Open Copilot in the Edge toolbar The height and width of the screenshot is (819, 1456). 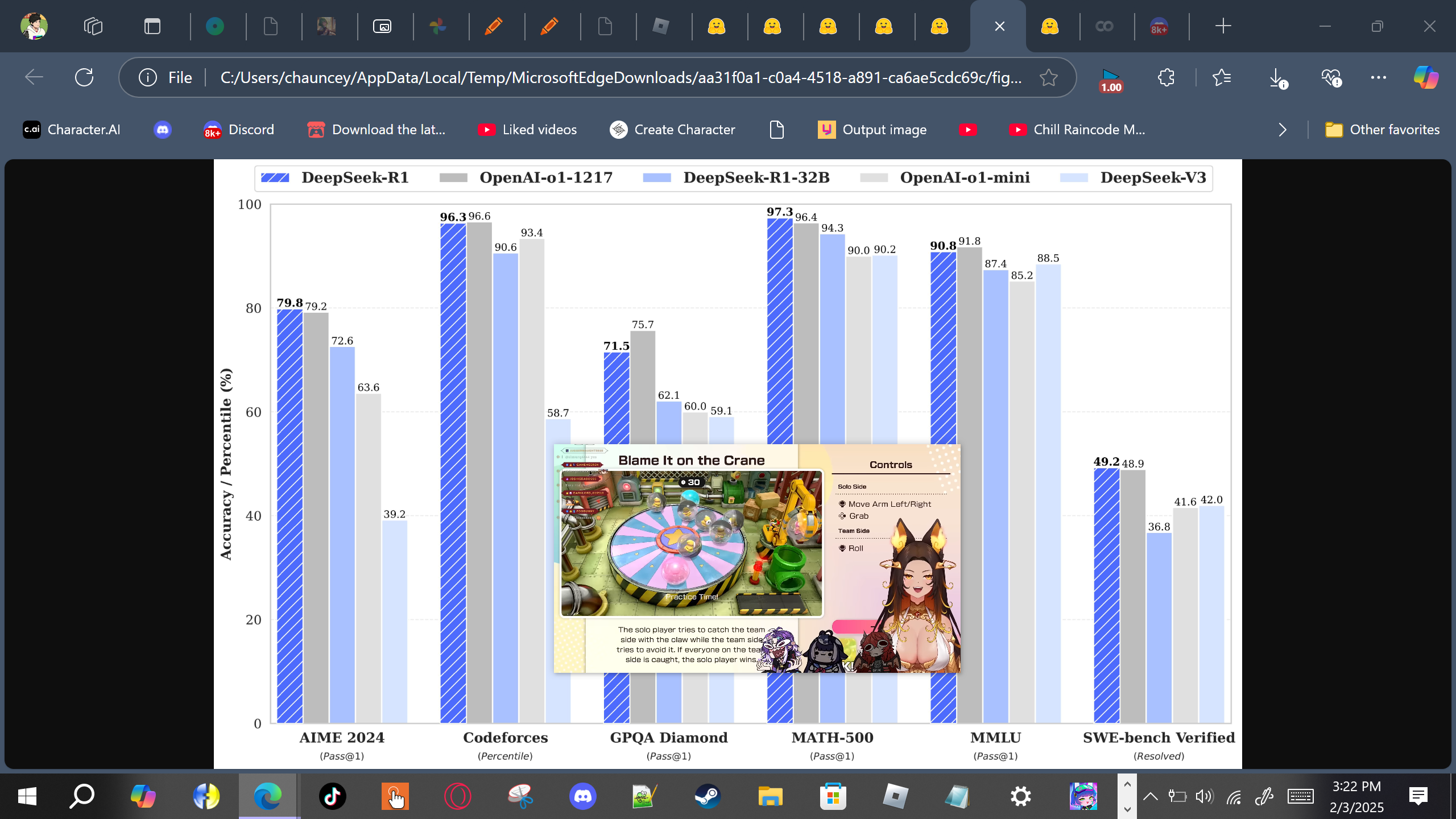[x=1426, y=77]
